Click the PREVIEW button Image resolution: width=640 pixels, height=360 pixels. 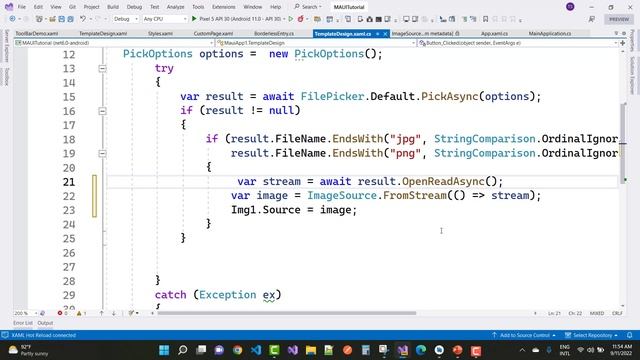pyautogui.click(x=619, y=19)
